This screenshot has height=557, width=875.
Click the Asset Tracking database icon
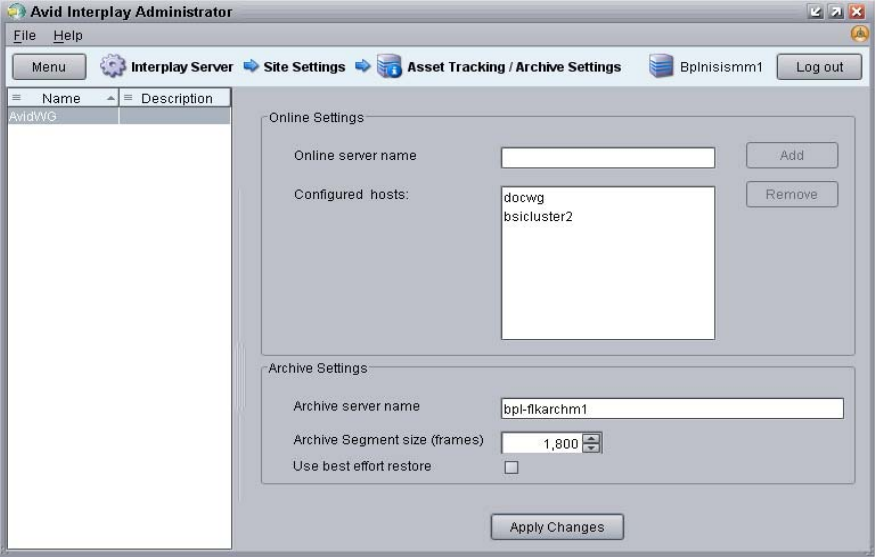pos(389,66)
